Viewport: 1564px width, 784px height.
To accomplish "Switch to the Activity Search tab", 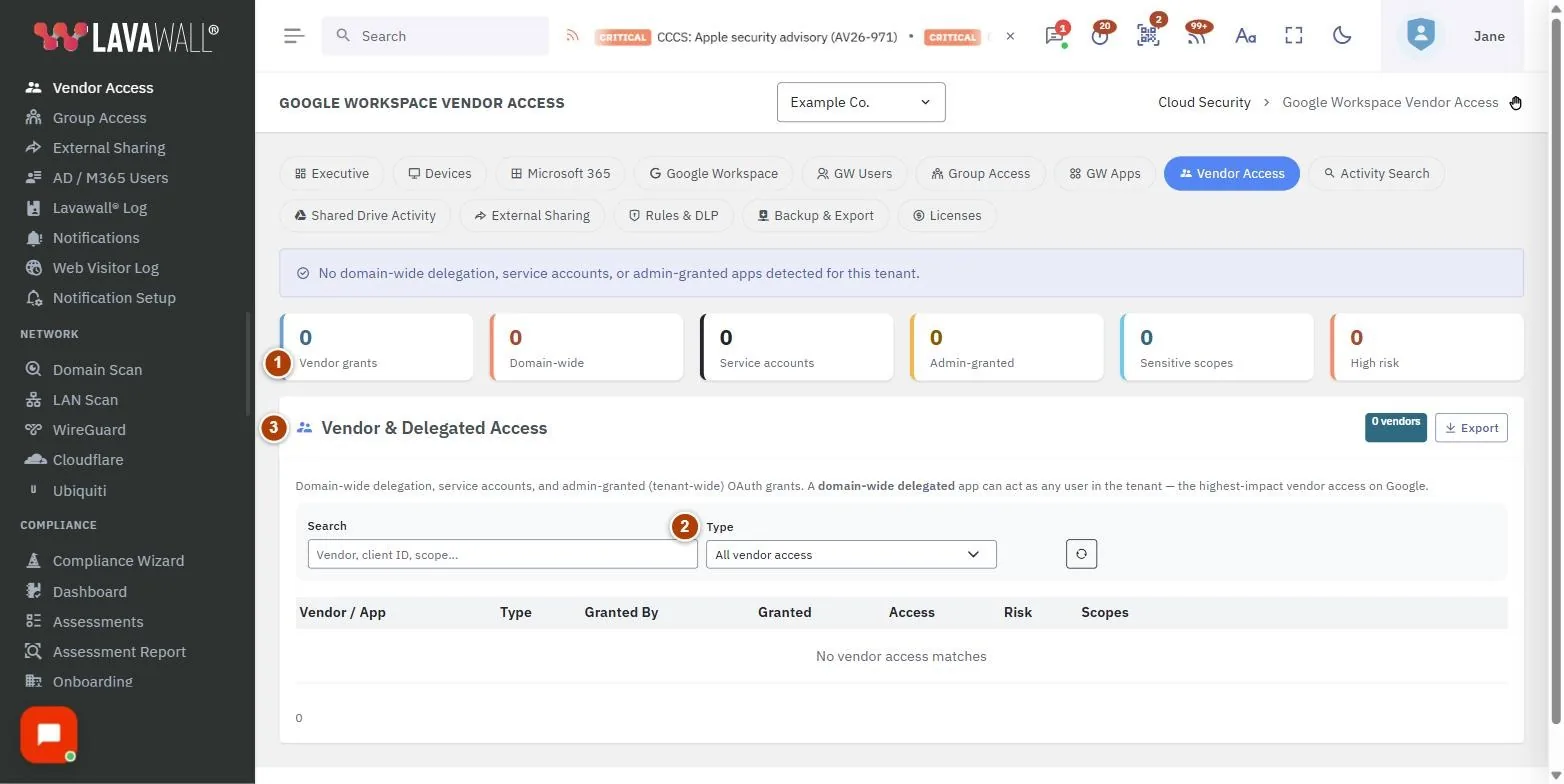I will click(x=1376, y=173).
